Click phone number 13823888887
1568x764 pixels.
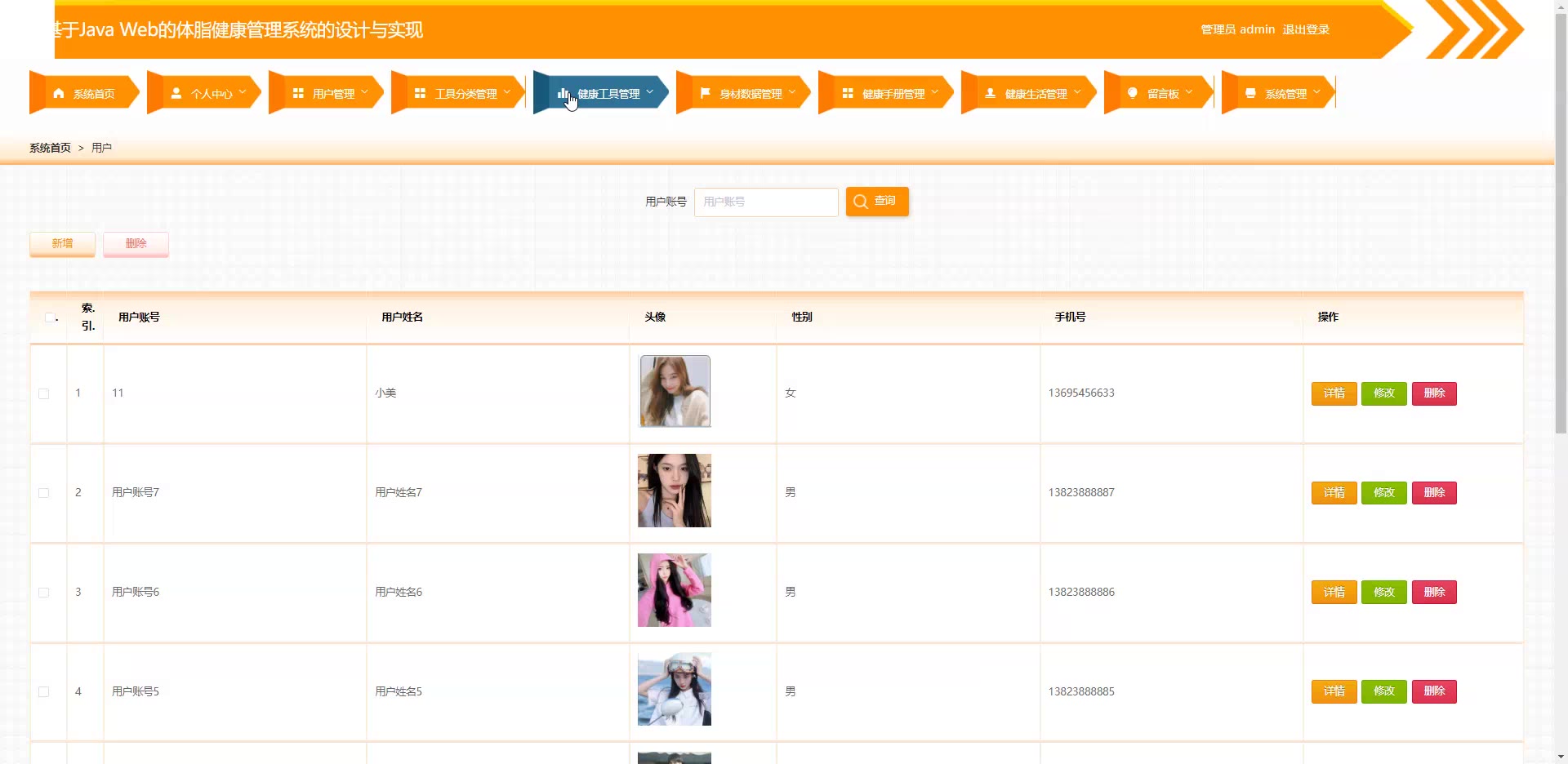click(1081, 492)
